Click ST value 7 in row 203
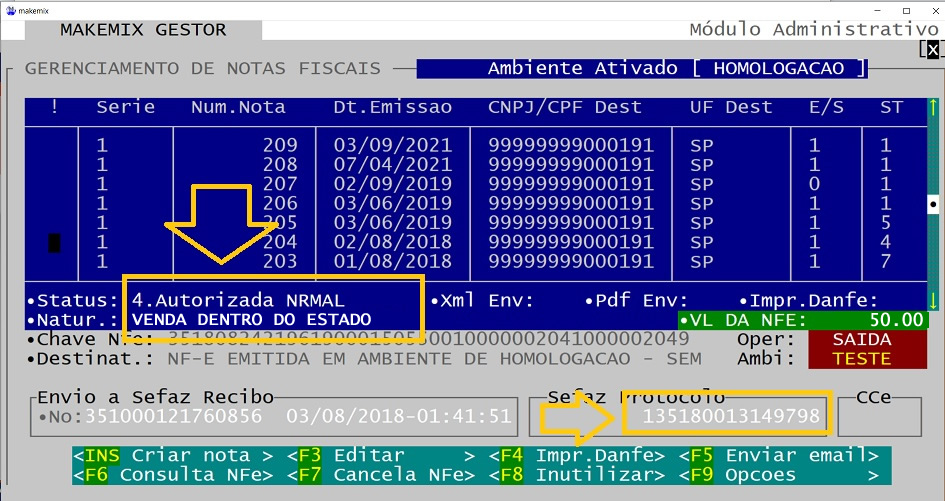 pyautogui.click(x=885, y=261)
